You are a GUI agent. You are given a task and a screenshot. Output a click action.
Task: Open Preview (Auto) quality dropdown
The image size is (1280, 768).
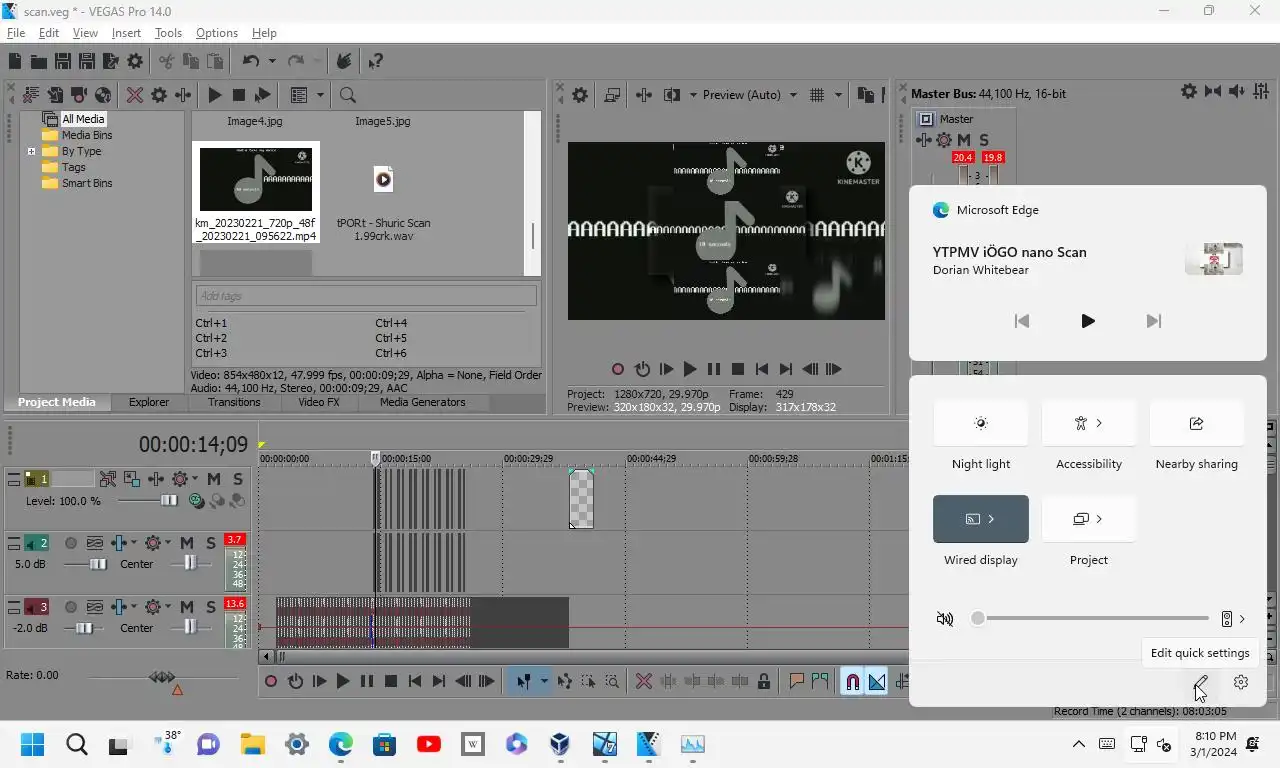click(x=750, y=95)
